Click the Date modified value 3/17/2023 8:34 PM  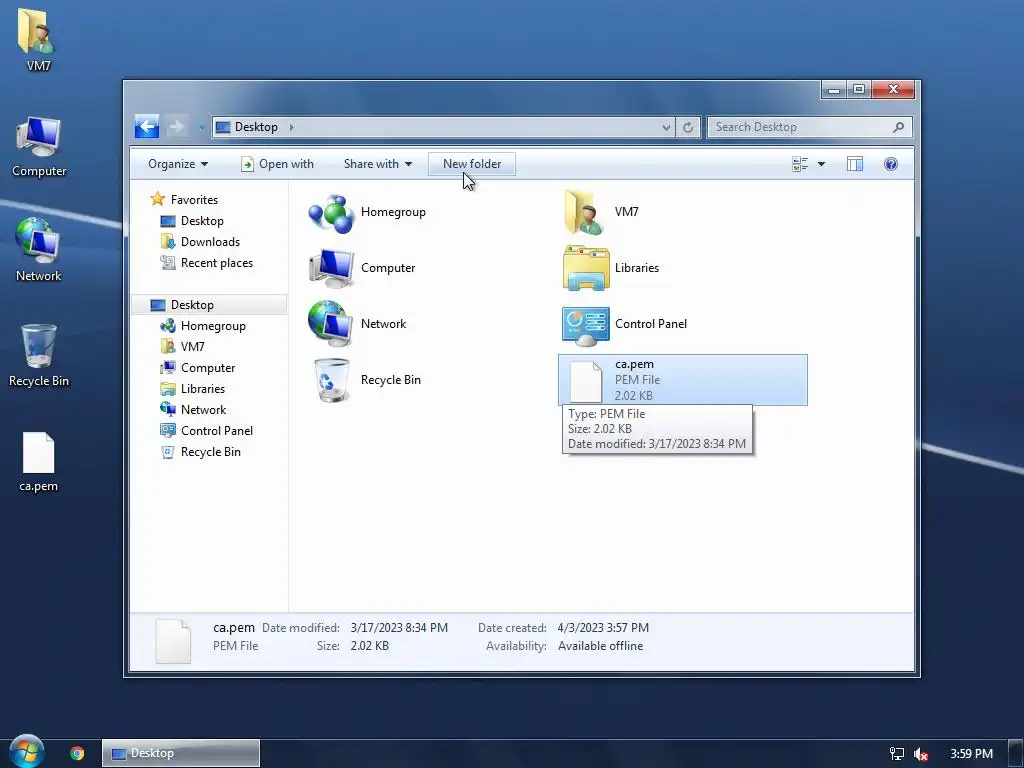pos(399,628)
